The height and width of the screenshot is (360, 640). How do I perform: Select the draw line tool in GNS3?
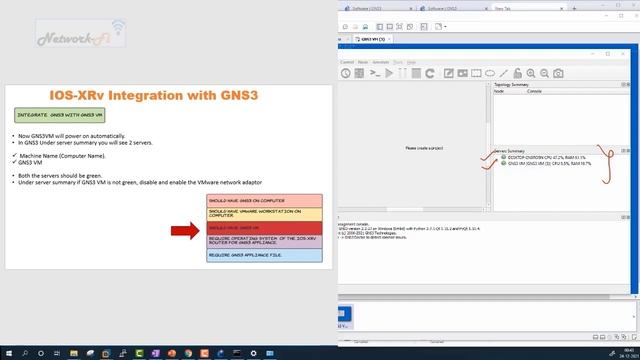504,73
